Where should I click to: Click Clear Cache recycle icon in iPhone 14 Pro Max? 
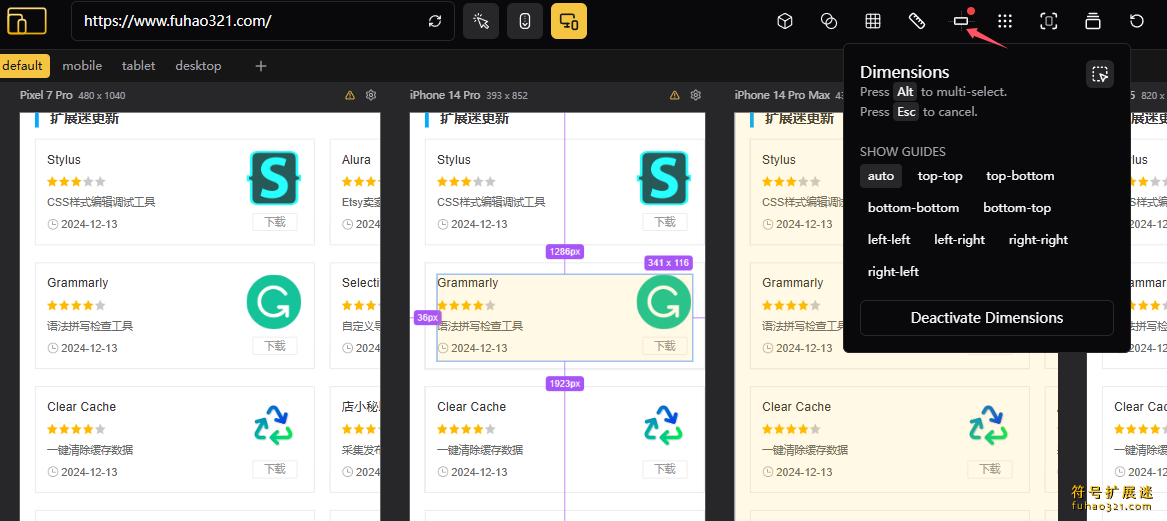click(988, 425)
